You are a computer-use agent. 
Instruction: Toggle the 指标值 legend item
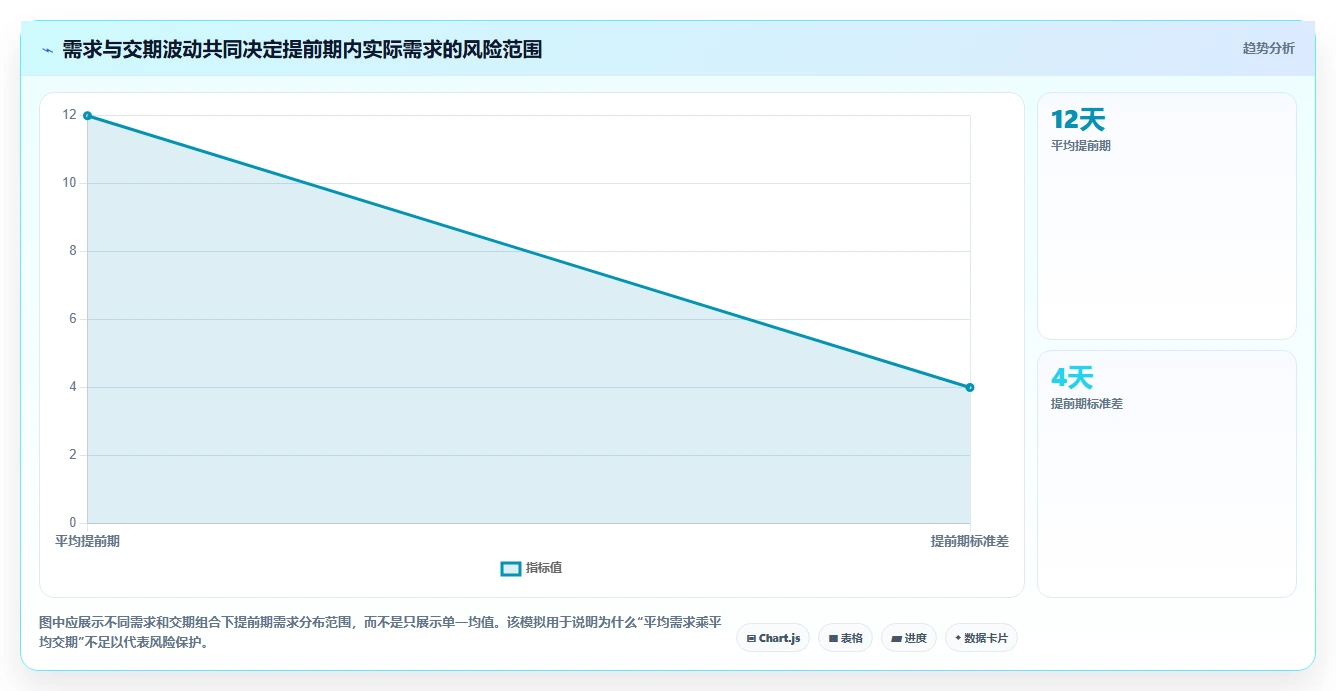point(531,568)
